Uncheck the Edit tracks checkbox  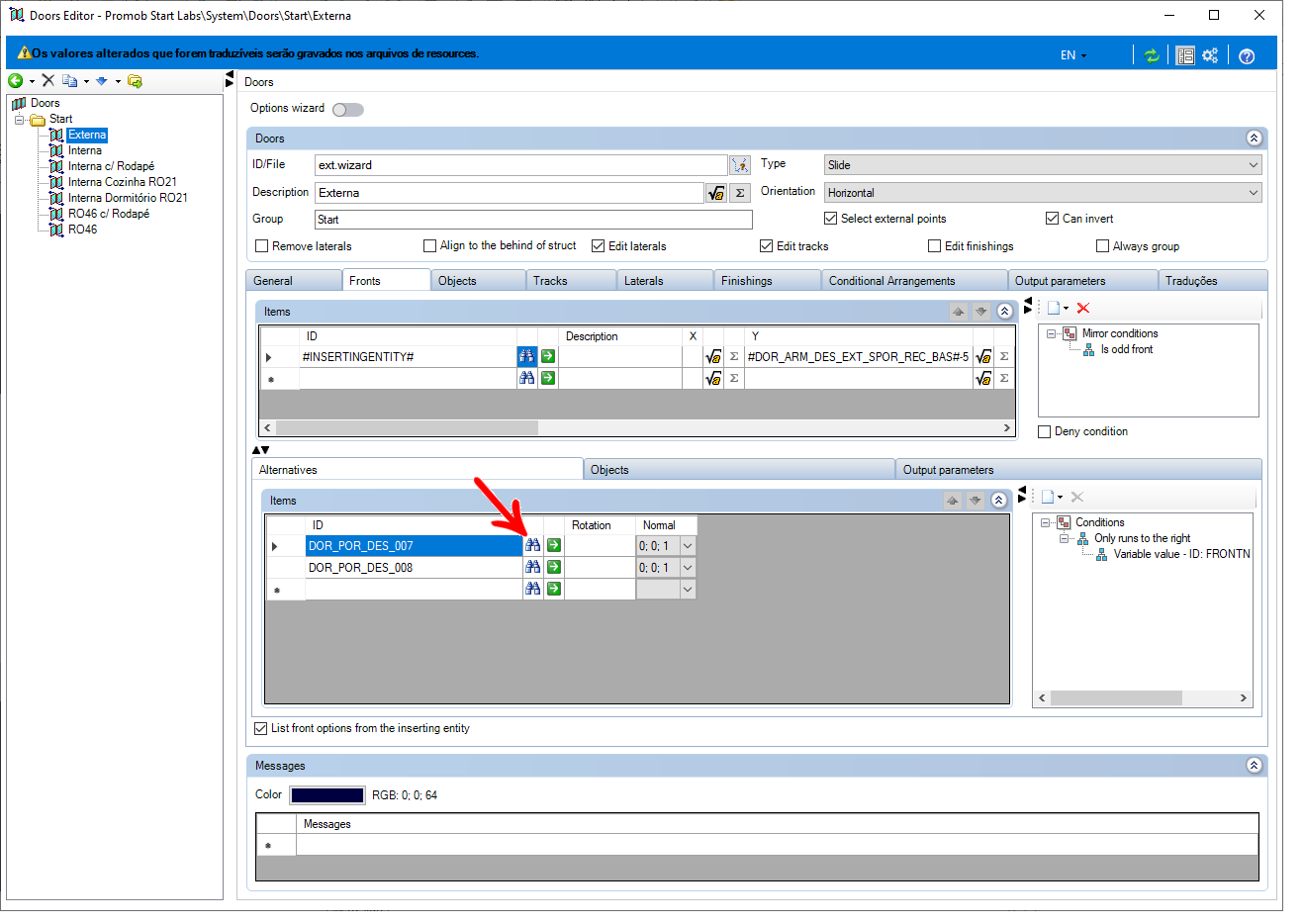766,246
